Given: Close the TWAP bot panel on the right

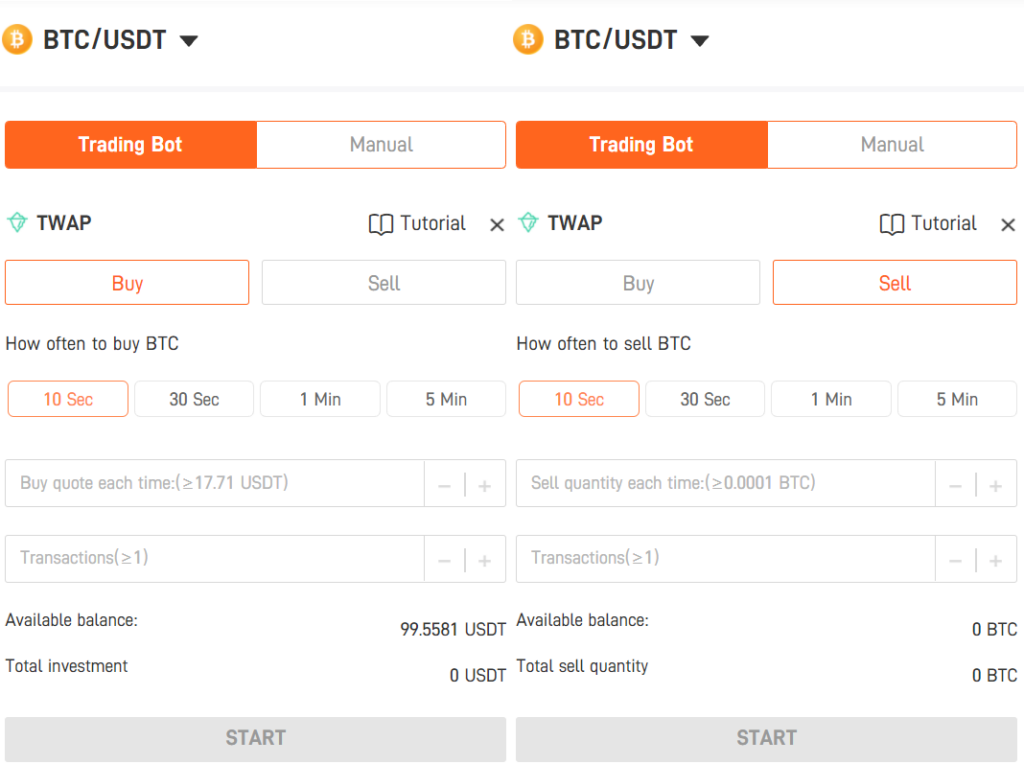Looking at the screenshot, I should [x=1007, y=225].
